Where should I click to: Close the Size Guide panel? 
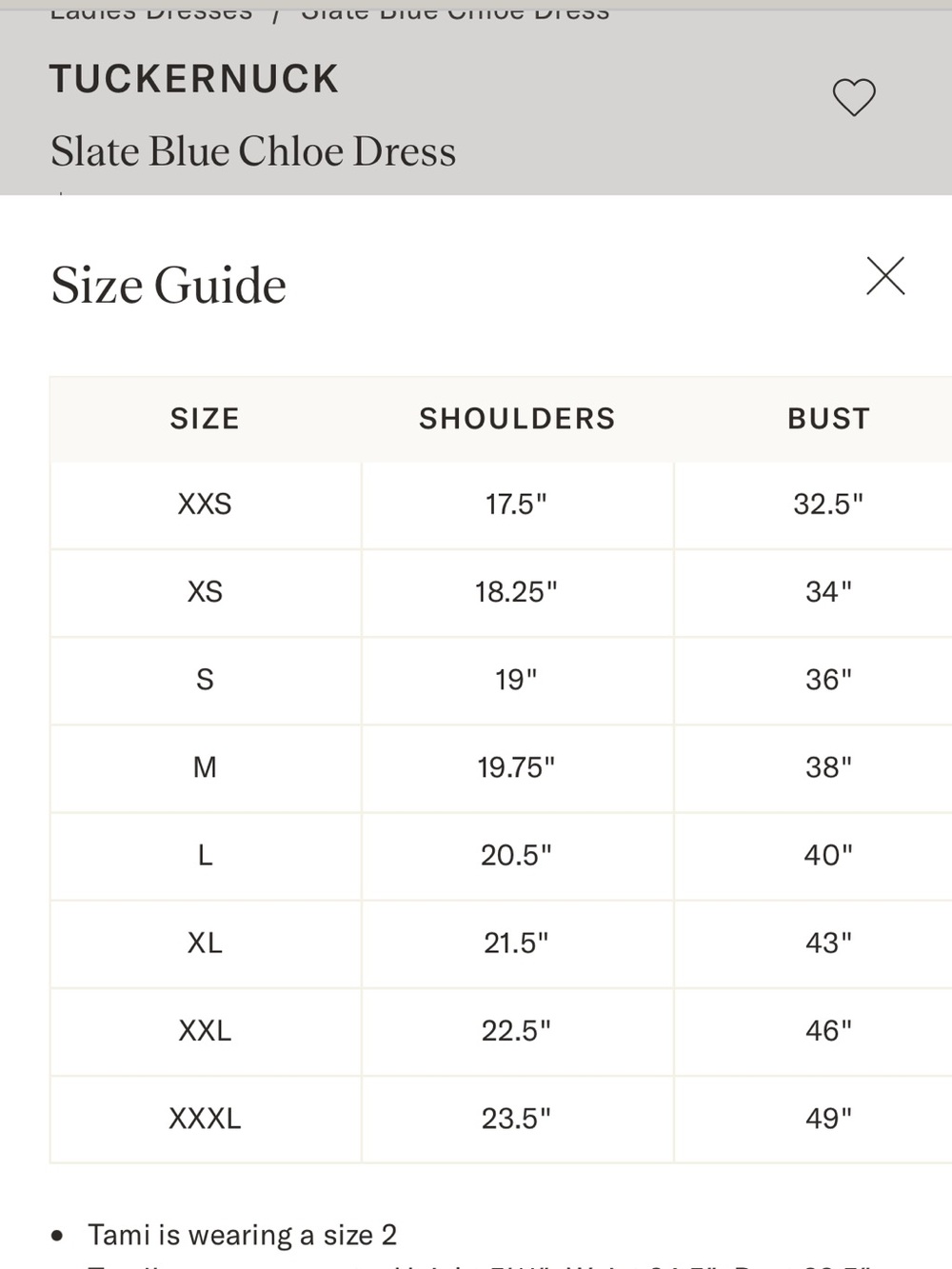pyautogui.click(x=885, y=276)
